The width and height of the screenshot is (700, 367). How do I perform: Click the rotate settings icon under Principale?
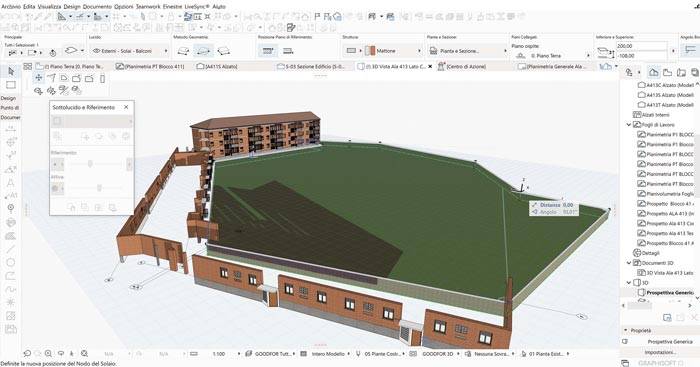[x=52, y=53]
